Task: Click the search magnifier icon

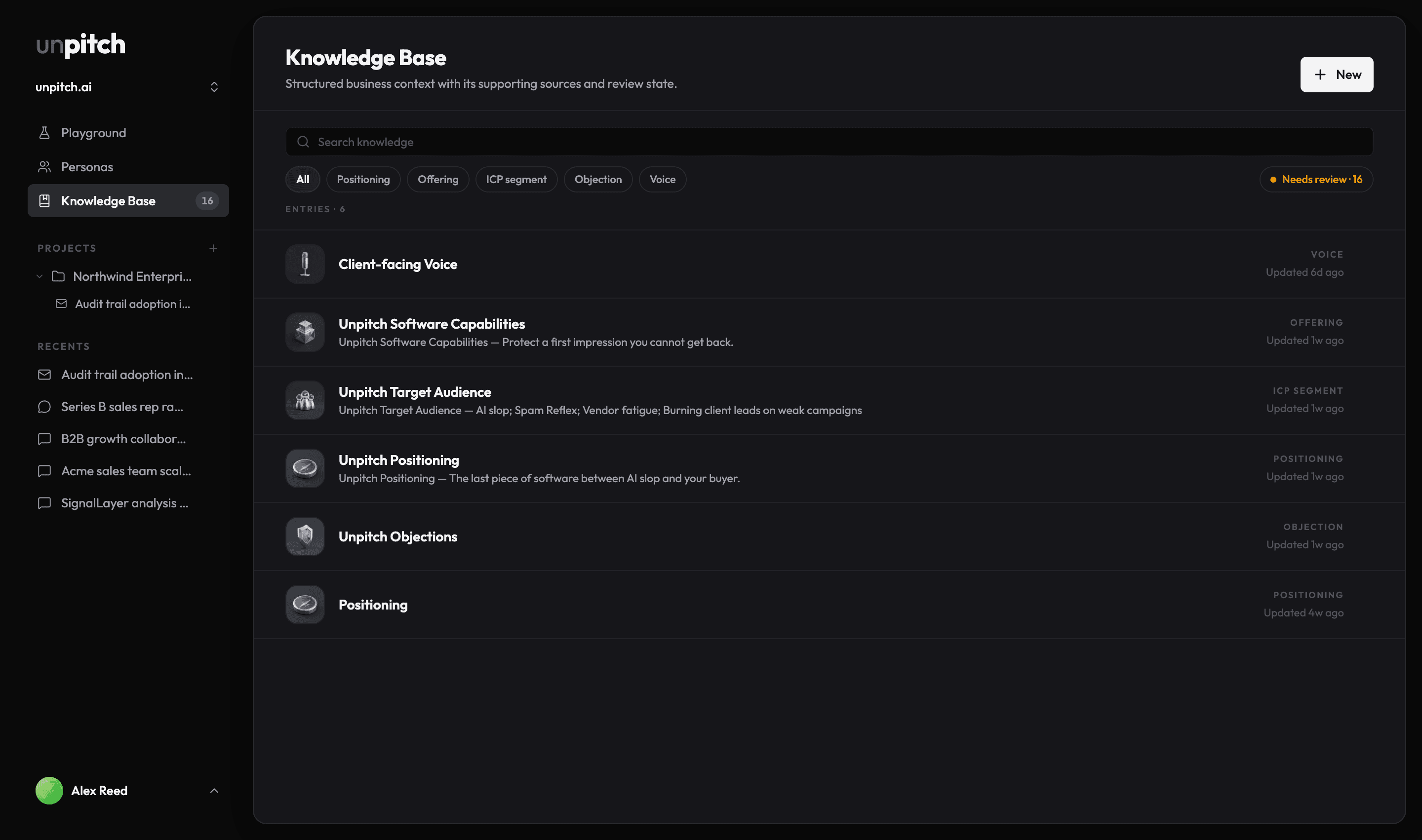Action: (303, 142)
